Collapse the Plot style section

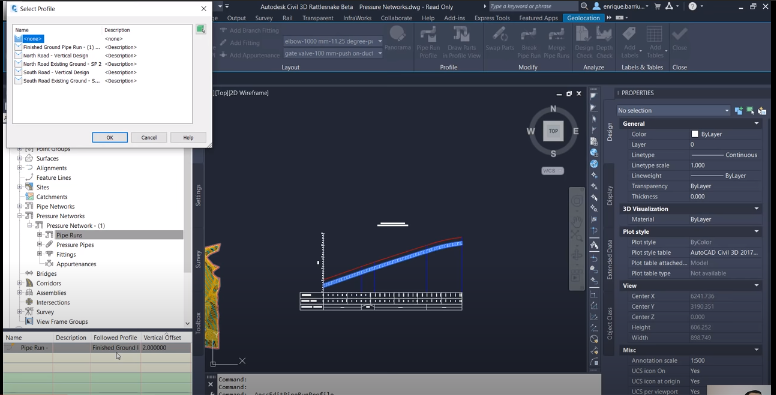[757, 231]
